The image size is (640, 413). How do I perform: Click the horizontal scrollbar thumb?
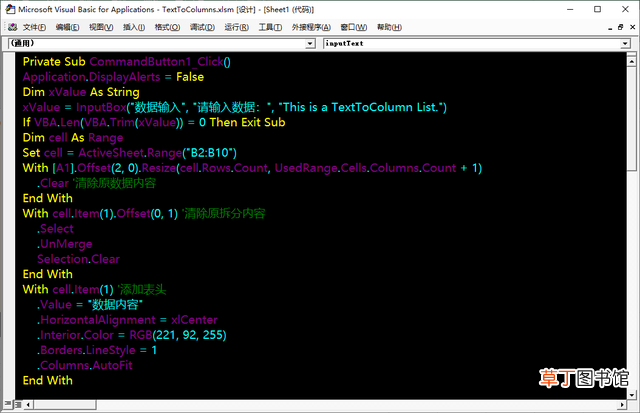pyautogui.click(x=64, y=405)
